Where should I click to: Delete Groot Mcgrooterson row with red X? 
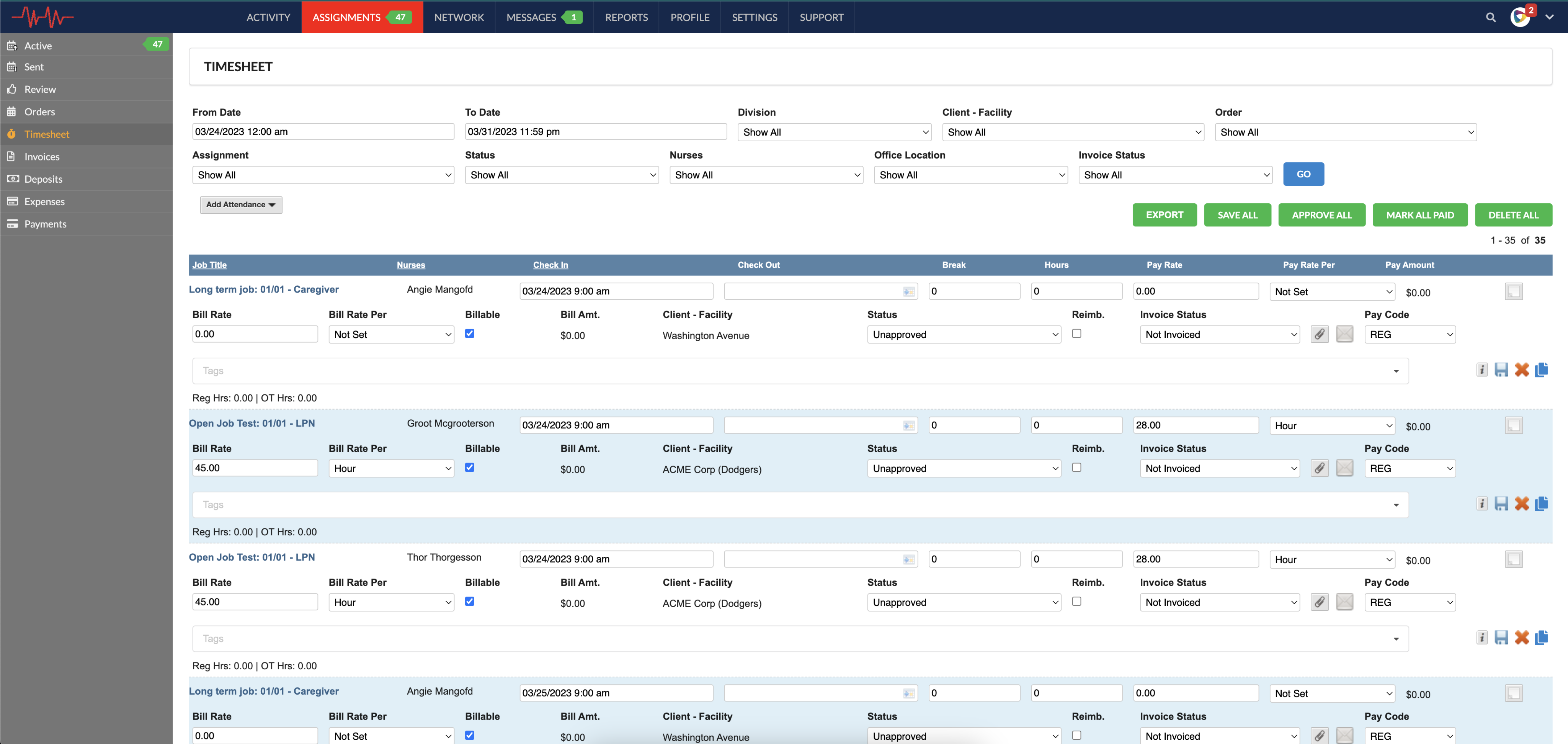[1522, 504]
